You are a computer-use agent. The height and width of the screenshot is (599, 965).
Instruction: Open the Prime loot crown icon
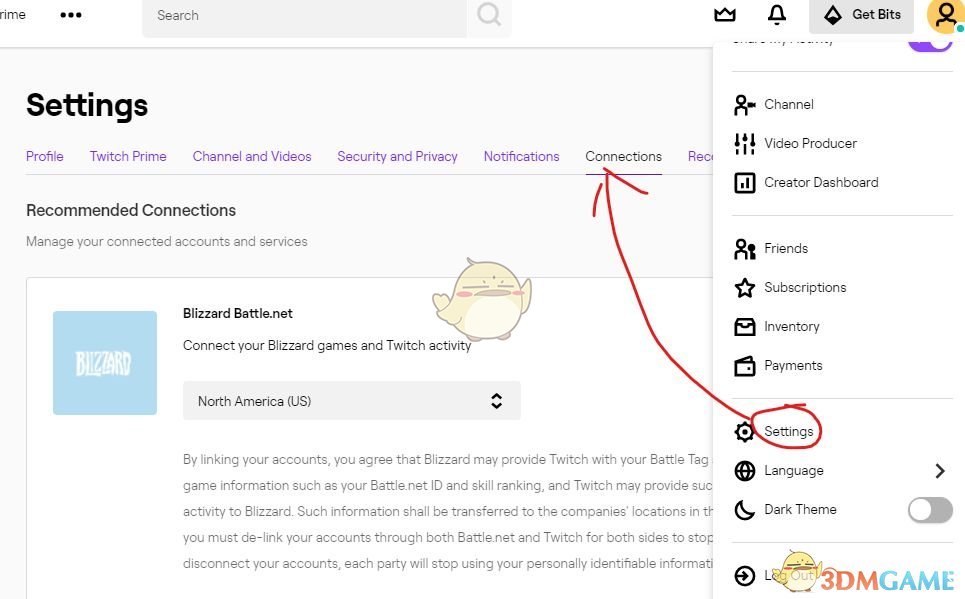point(725,14)
